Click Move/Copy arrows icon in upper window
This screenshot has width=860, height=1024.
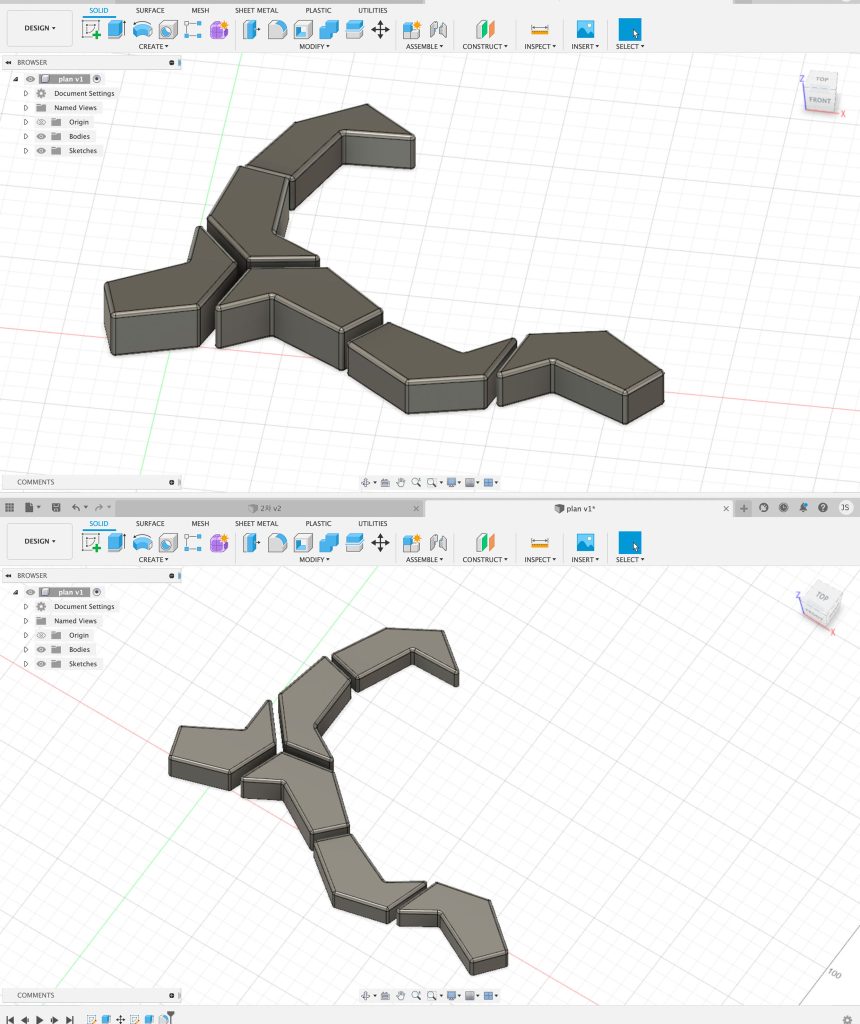coord(380,29)
